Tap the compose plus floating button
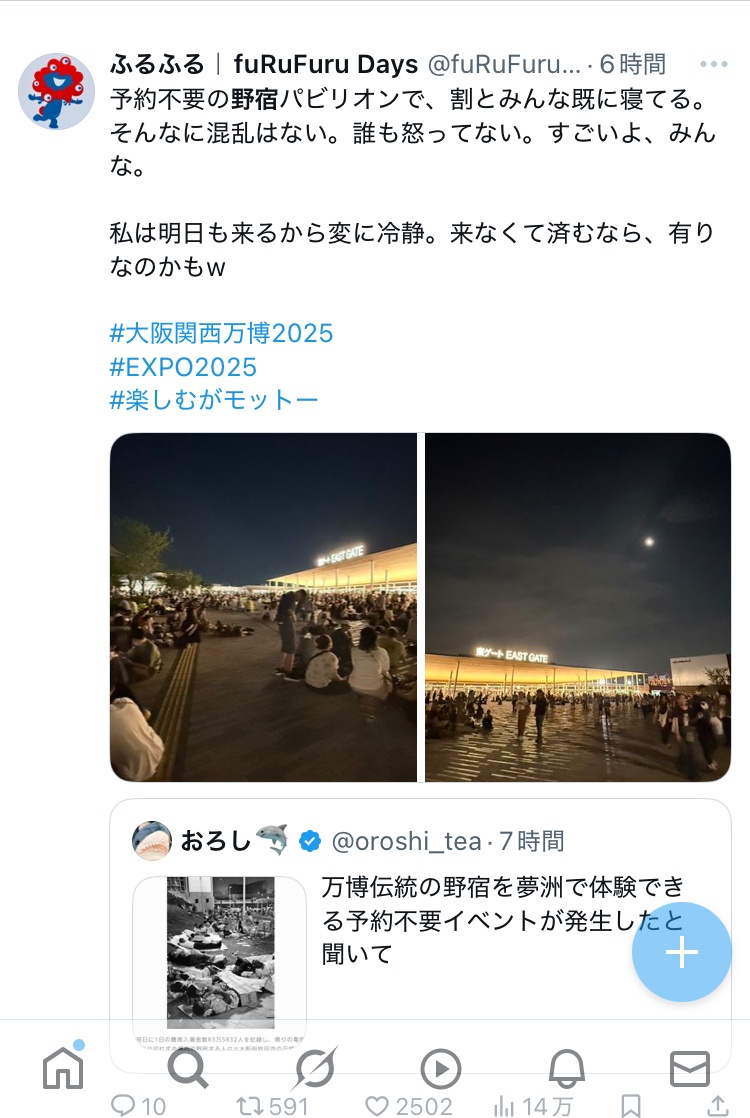750x1118 pixels. (x=682, y=952)
